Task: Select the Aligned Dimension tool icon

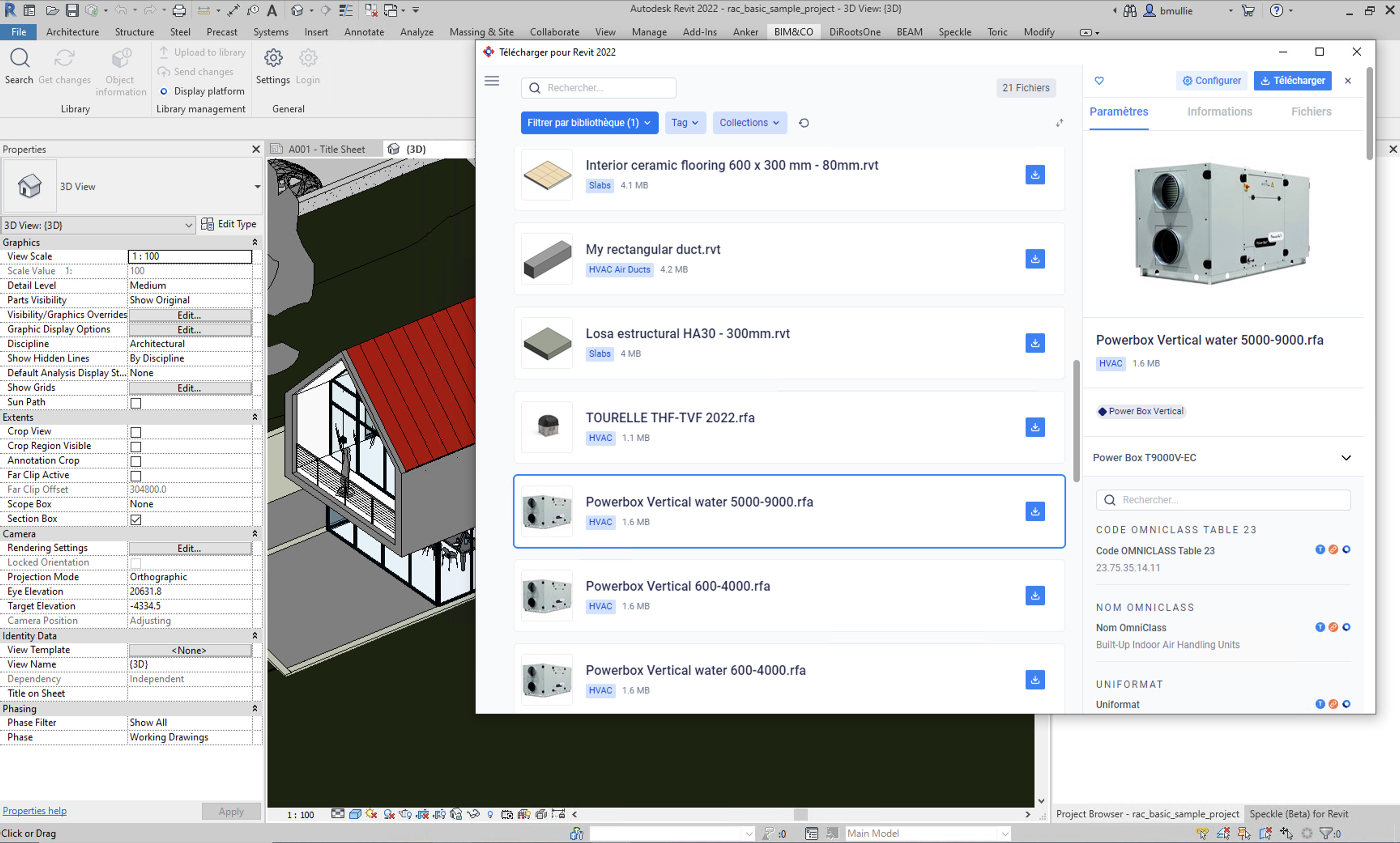Action: coord(233,10)
